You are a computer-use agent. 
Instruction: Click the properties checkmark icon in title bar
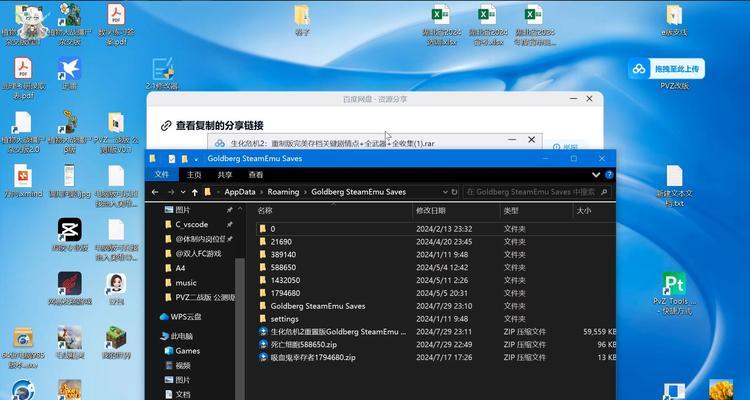click(x=172, y=159)
